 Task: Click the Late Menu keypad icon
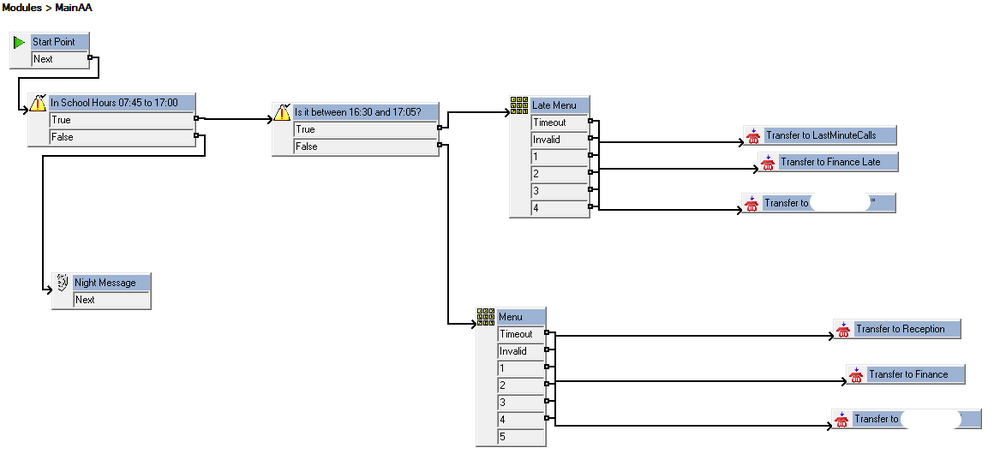(x=520, y=105)
